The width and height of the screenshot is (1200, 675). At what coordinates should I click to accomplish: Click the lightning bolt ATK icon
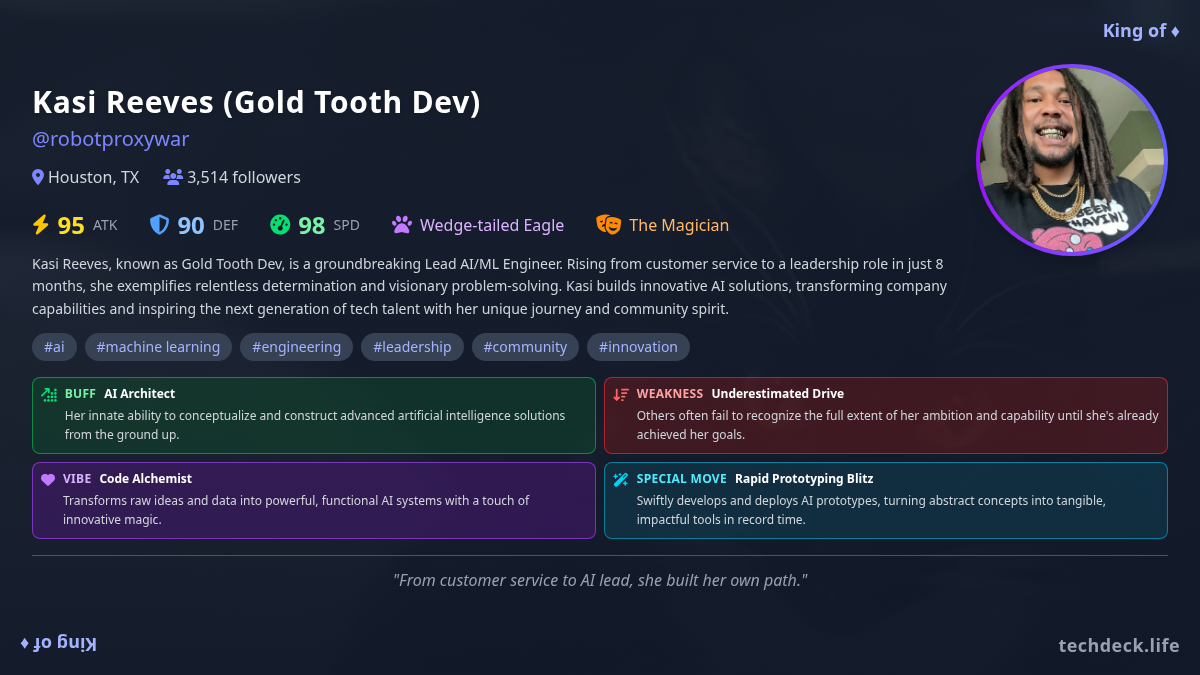click(x=41, y=225)
